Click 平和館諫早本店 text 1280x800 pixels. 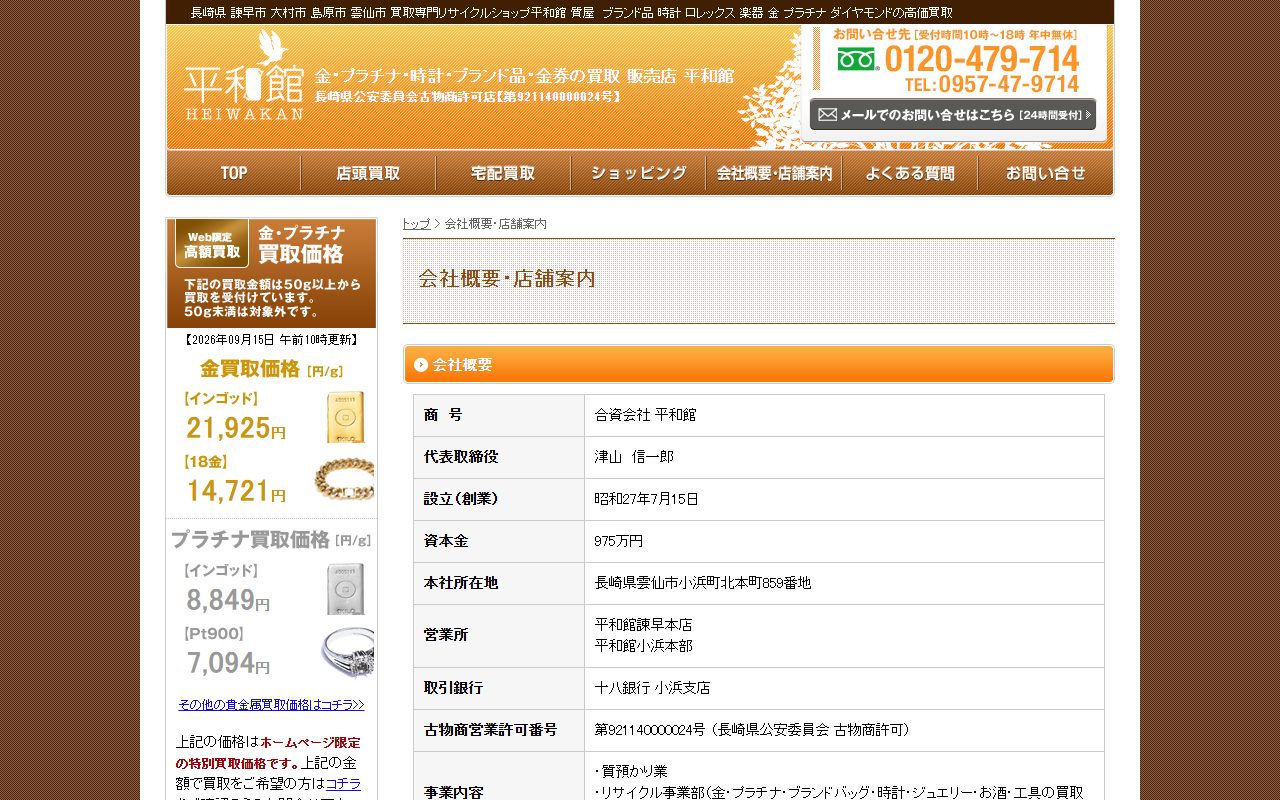[x=644, y=625]
